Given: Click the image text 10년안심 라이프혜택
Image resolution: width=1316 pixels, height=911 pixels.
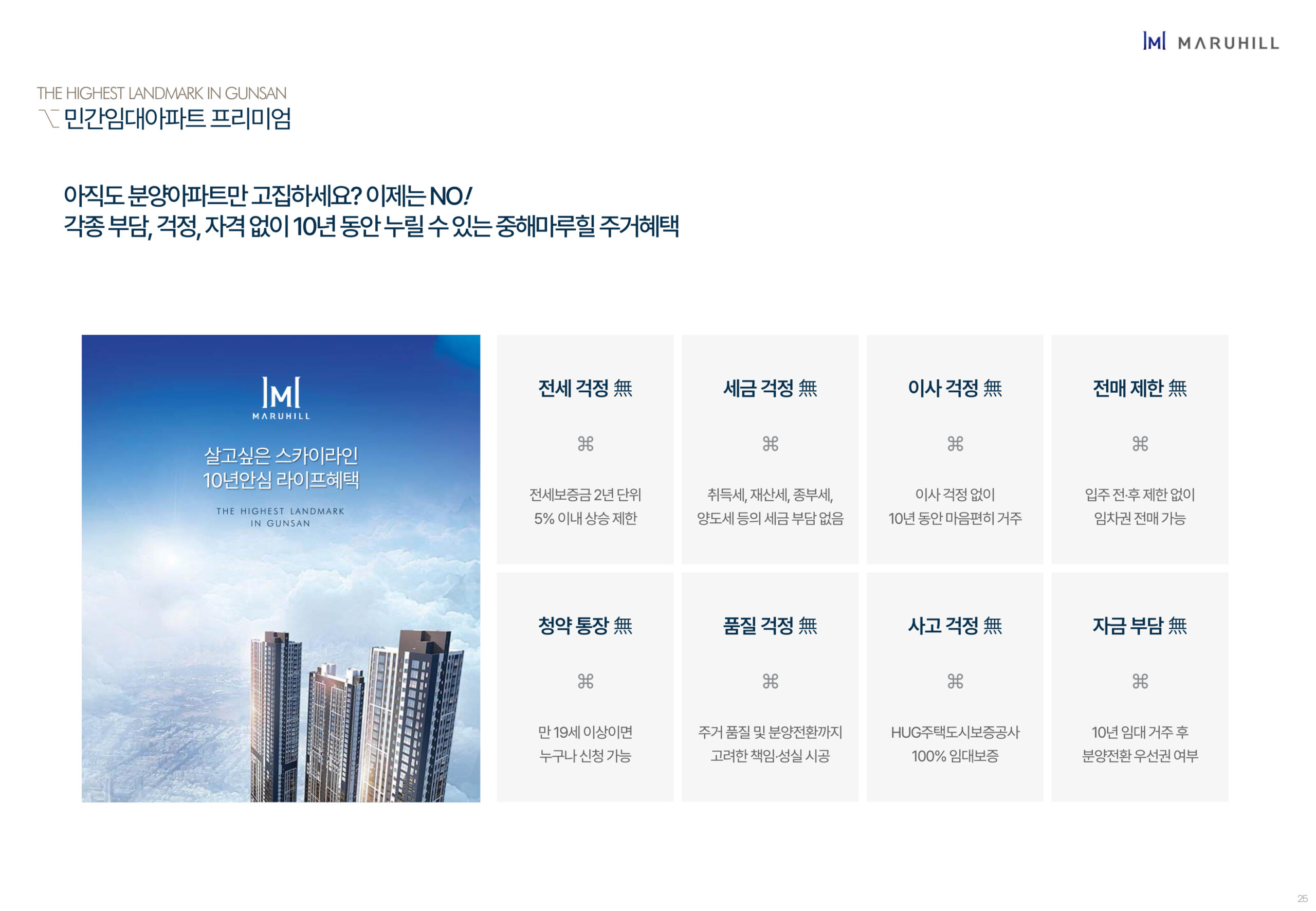Looking at the screenshot, I should tap(281, 480).
